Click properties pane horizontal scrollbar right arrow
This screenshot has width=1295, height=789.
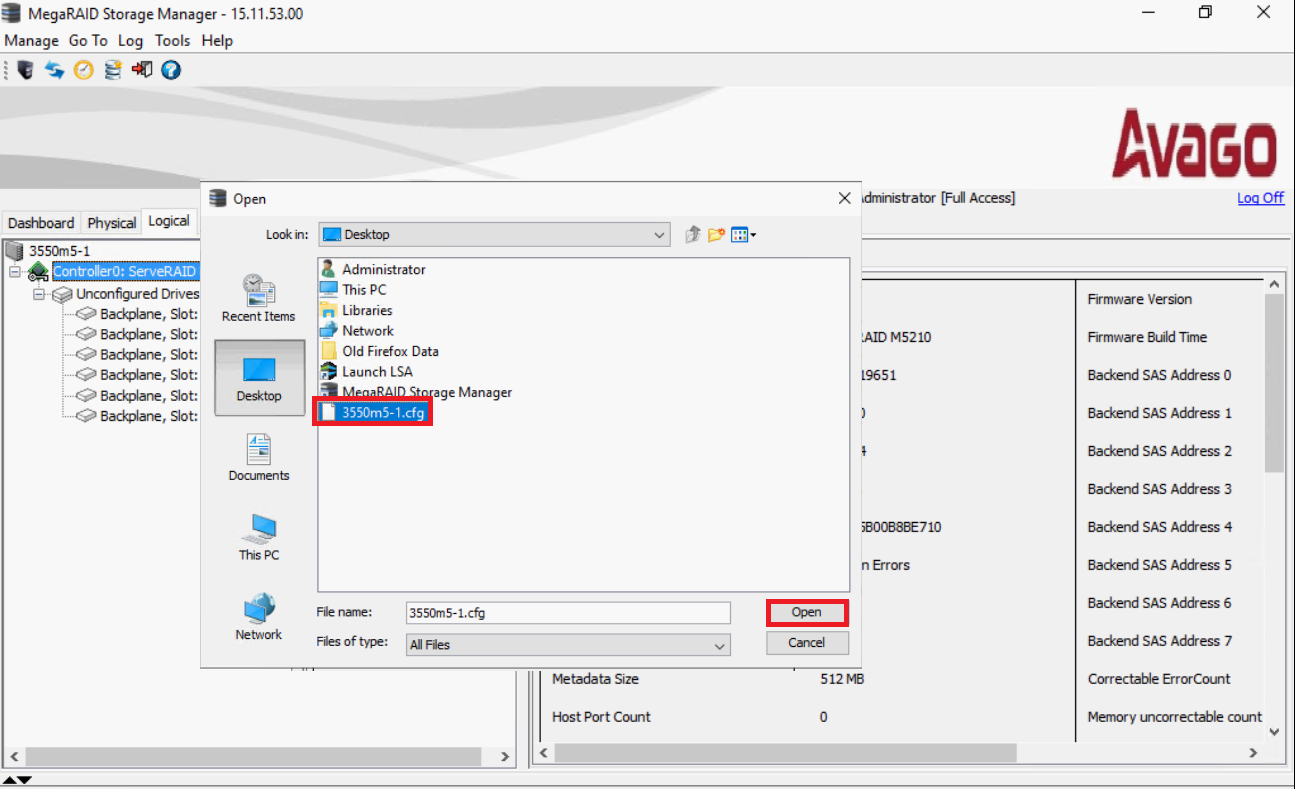1252,753
